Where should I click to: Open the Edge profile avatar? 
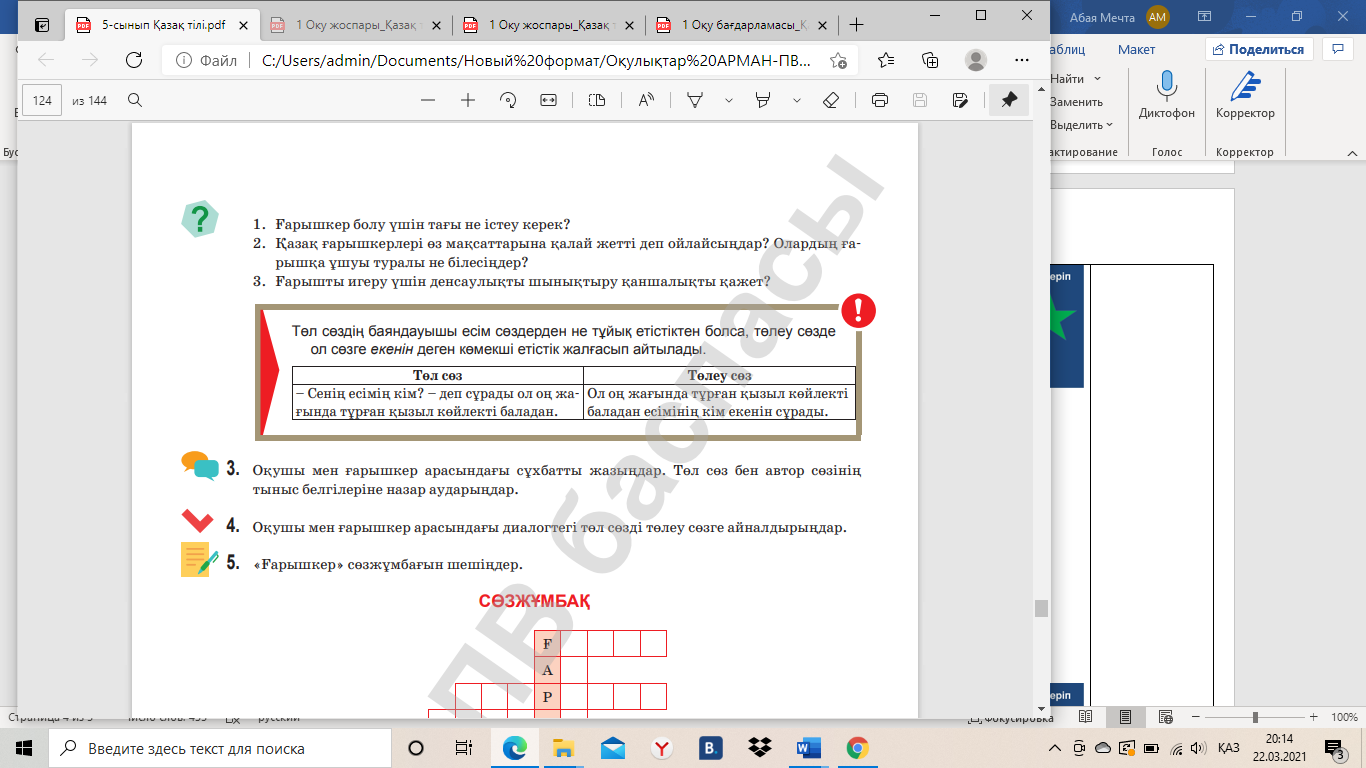[976, 60]
